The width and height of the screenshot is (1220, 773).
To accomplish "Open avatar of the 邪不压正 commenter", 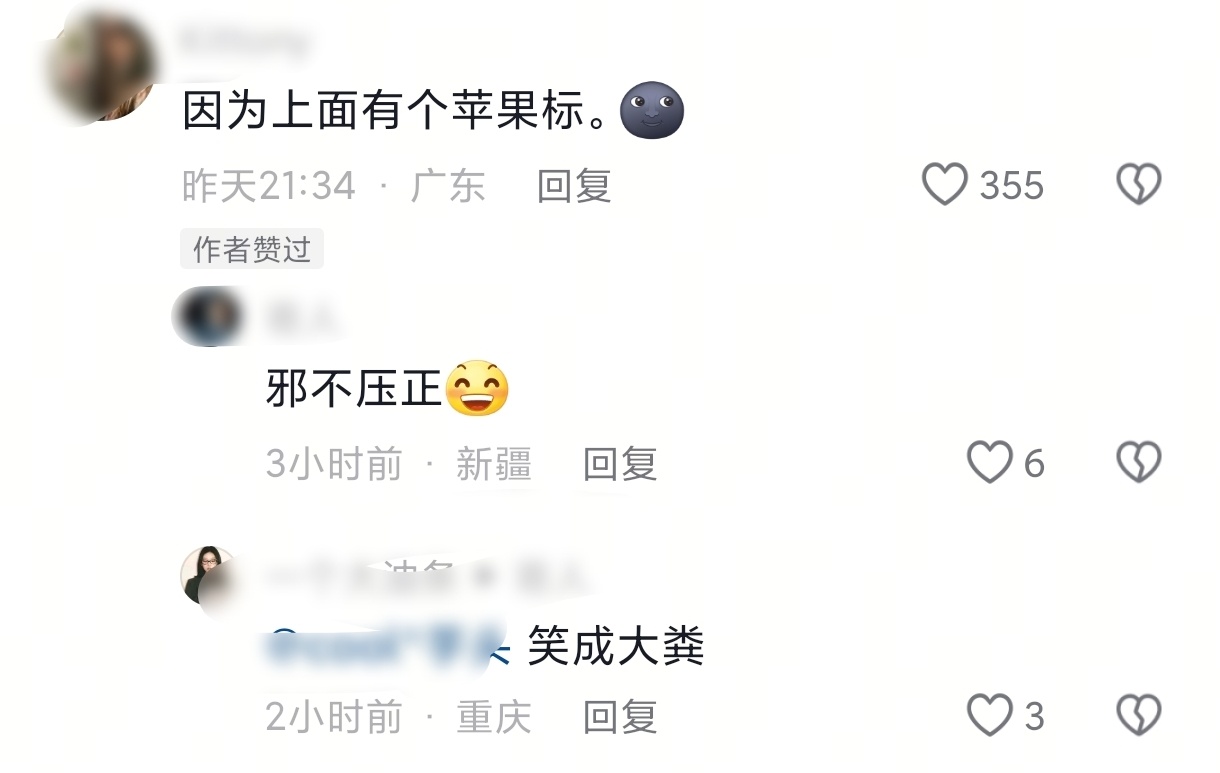I will click(x=208, y=317).
